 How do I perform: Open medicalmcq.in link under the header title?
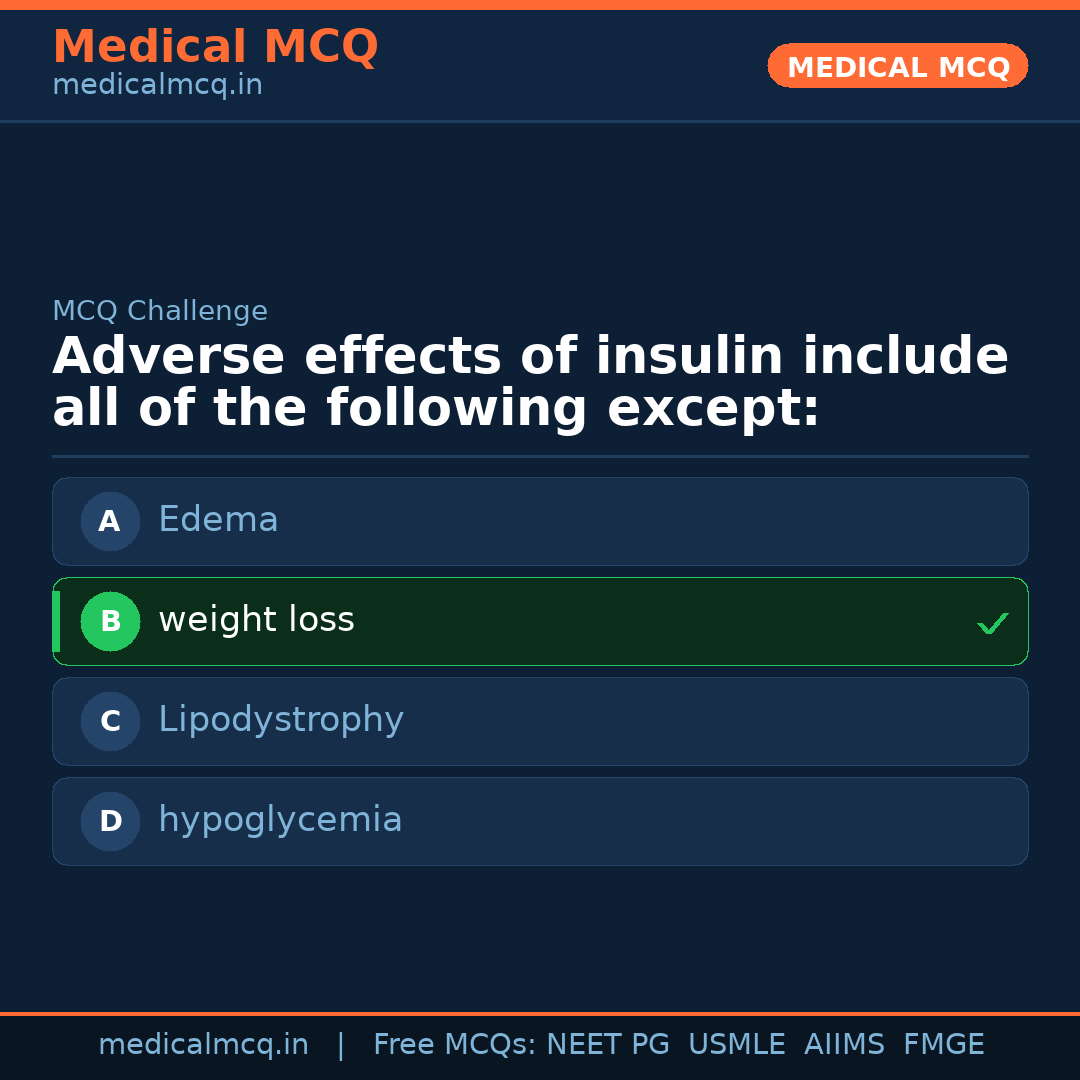coord(157,85)
